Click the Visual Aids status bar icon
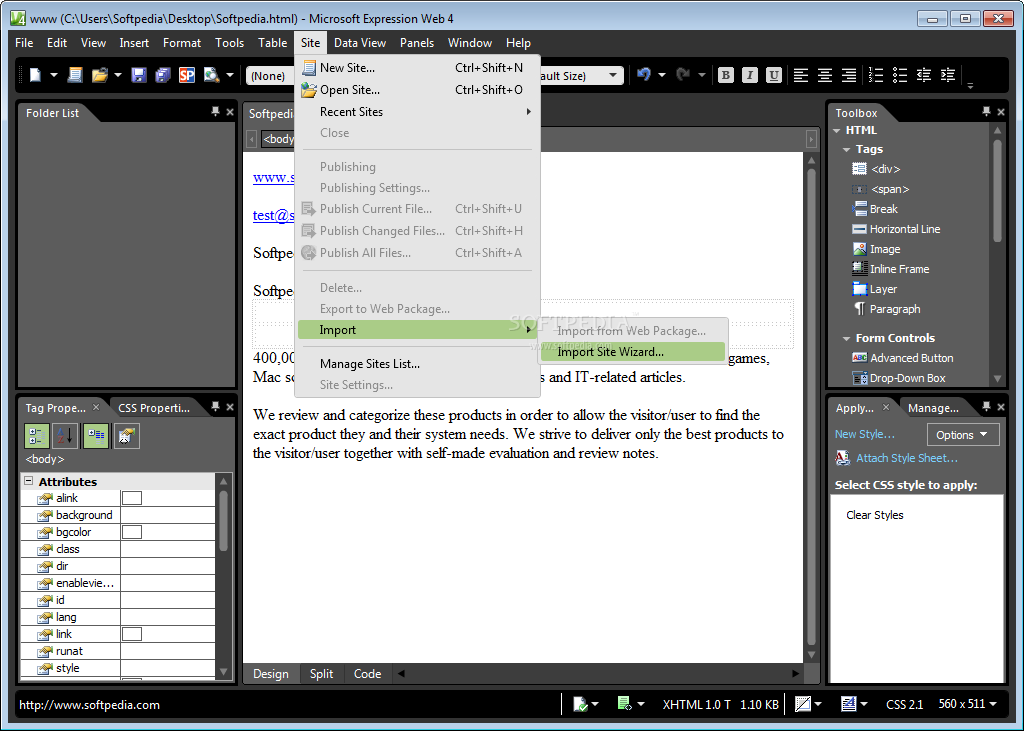 tap(803, 704)
